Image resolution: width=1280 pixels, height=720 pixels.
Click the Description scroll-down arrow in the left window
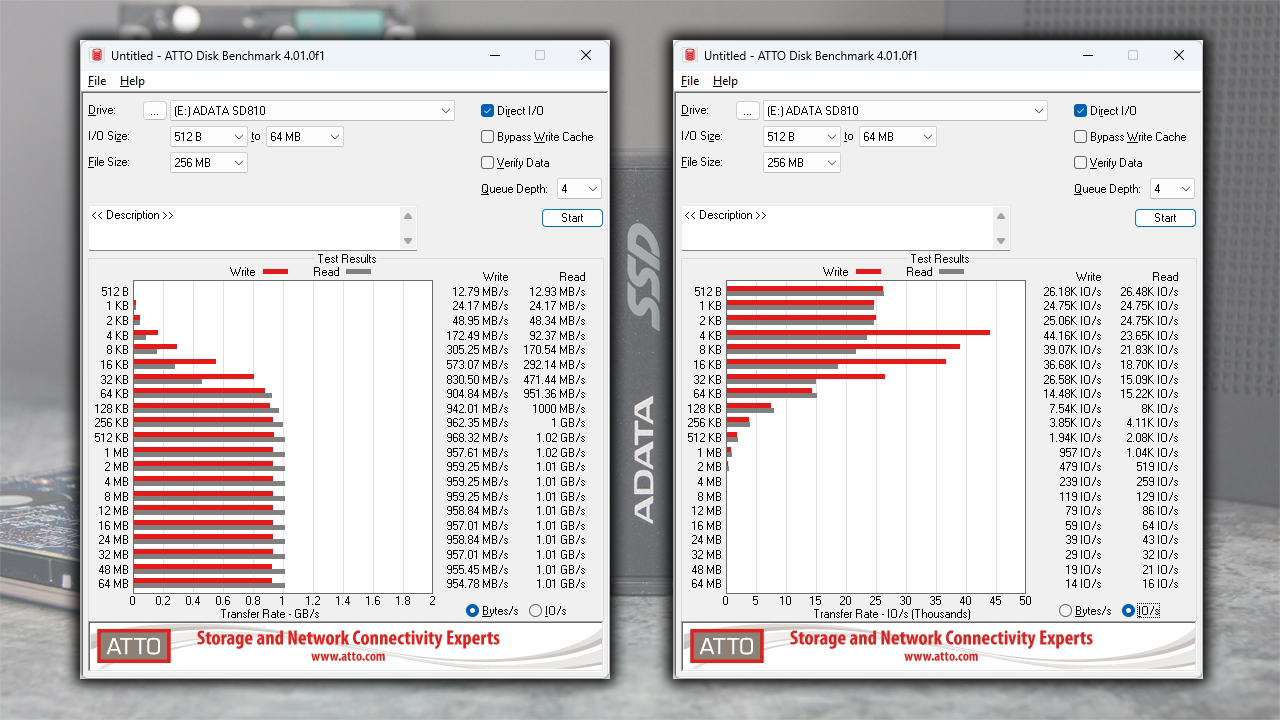tap(408, 241)
